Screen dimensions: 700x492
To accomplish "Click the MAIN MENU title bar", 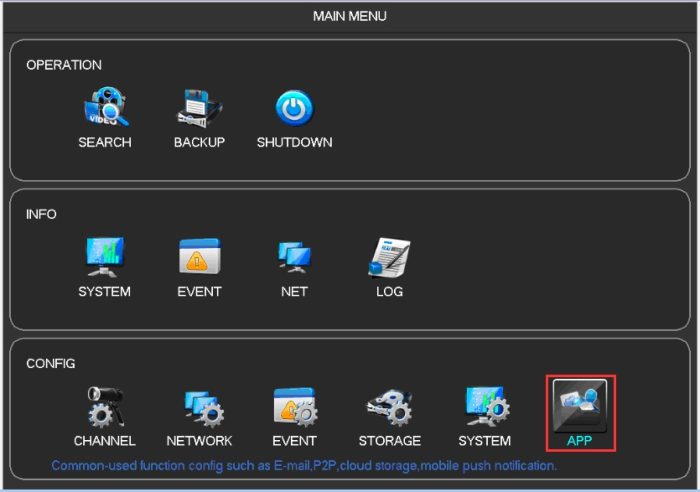I will click(x=350, y=16).
